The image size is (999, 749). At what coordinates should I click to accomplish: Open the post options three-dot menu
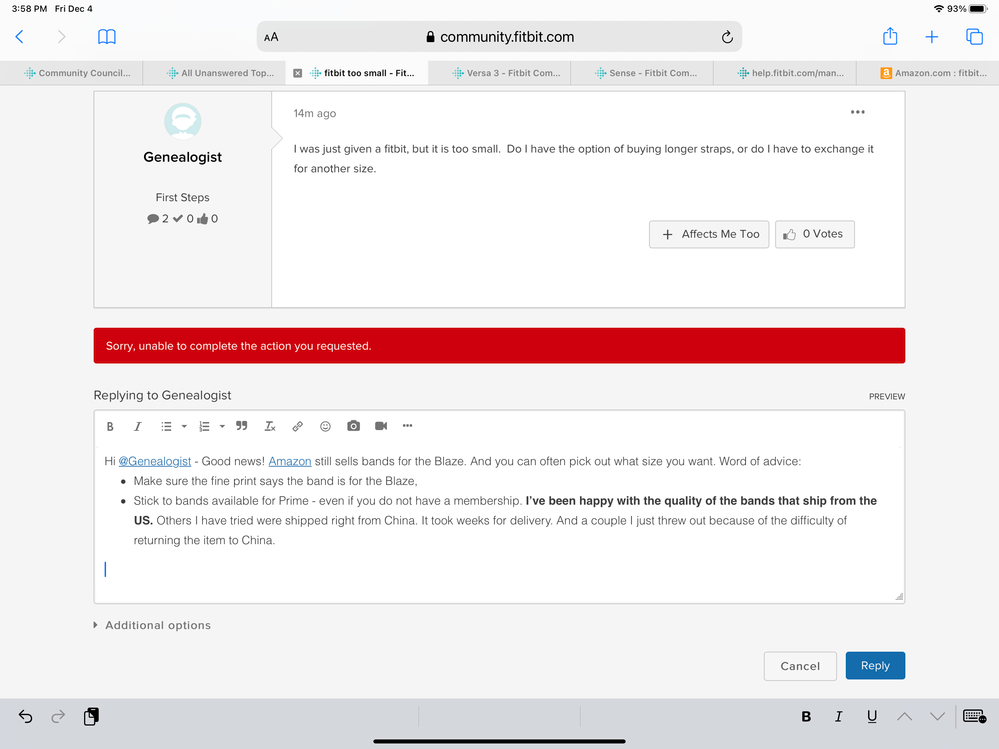coord(858,112)
